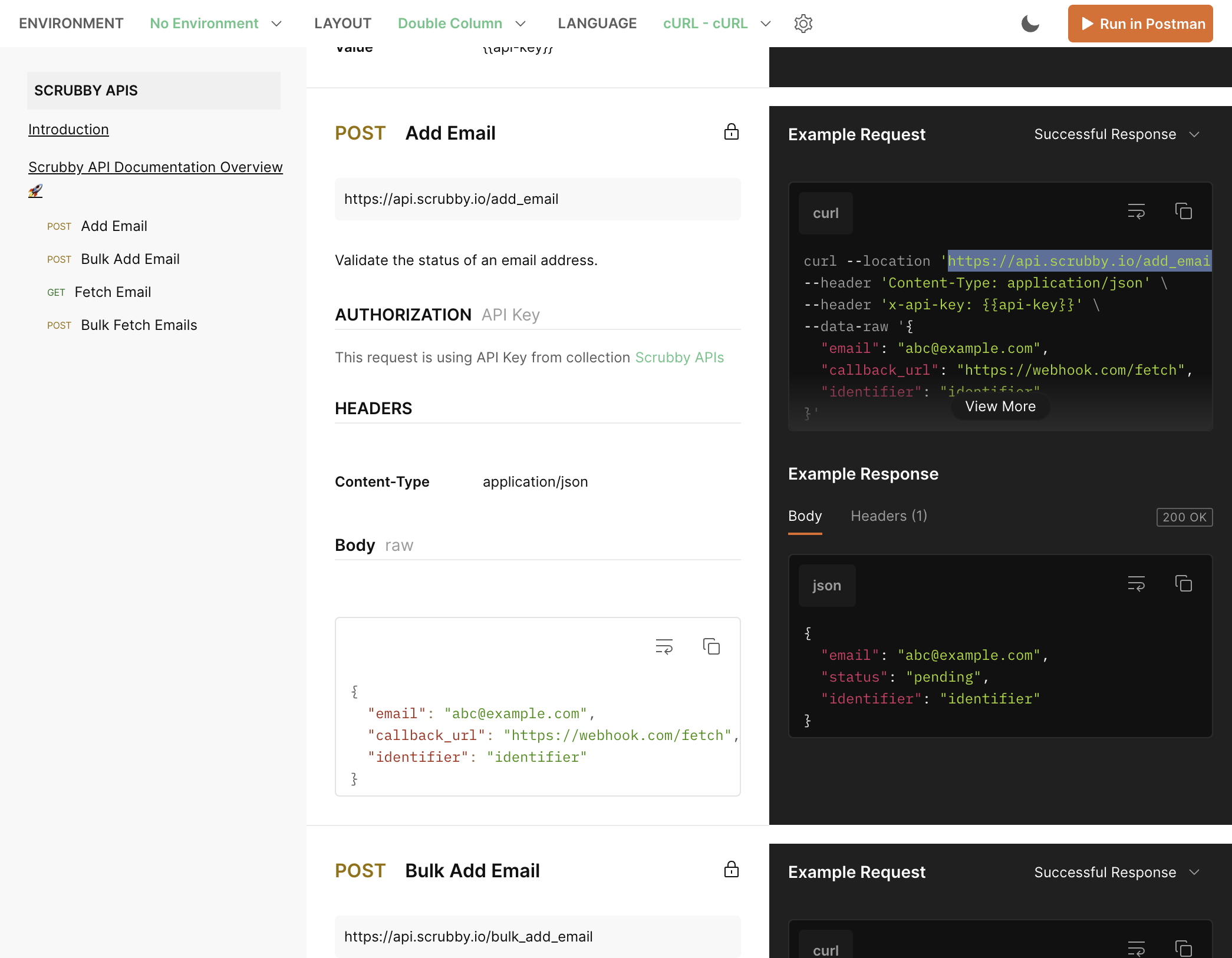Screen dimensions: 1232x958
Task: Toggle word wrap in the json response block
Action: (x=1136, y=584)
